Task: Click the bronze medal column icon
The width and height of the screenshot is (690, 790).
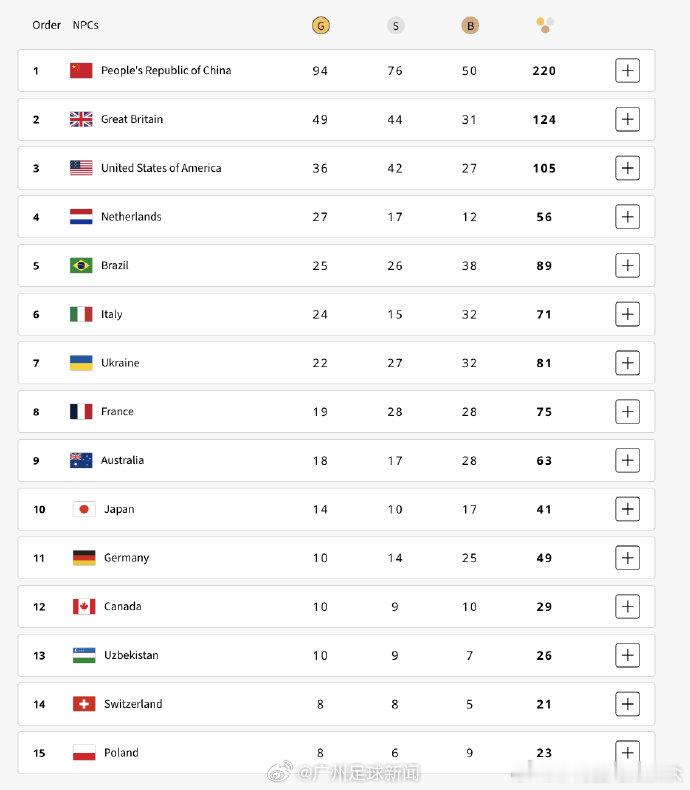Action: (x=470, y=26)
